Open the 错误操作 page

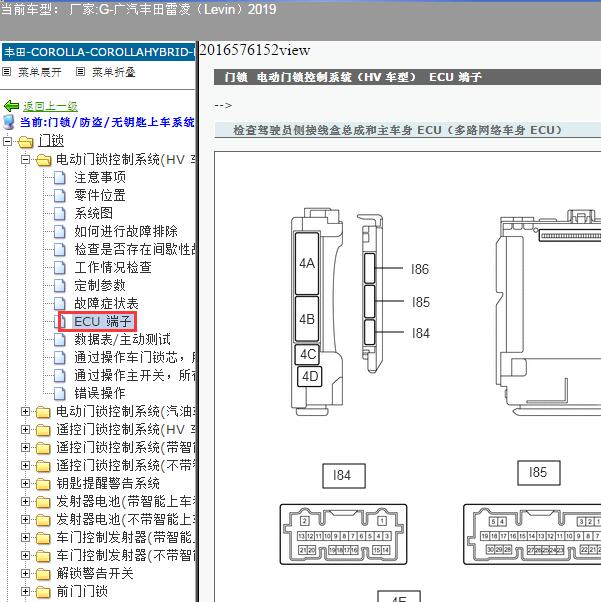point(100,394)
